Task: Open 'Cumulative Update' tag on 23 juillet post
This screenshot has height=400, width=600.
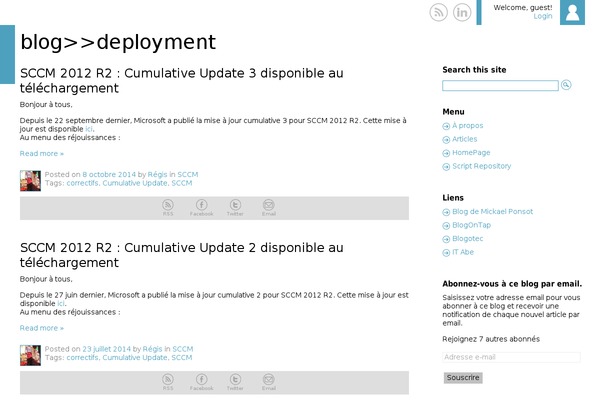Action: click(135, 358)
